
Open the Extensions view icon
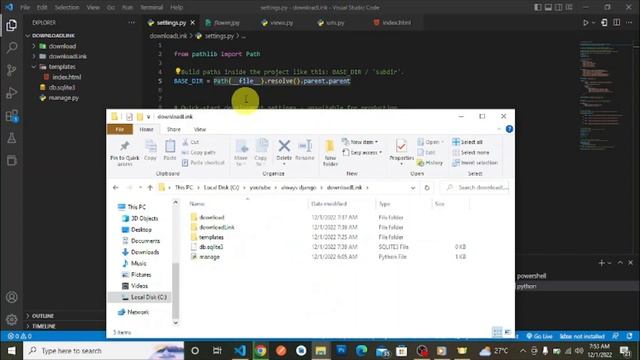[11, 116]
